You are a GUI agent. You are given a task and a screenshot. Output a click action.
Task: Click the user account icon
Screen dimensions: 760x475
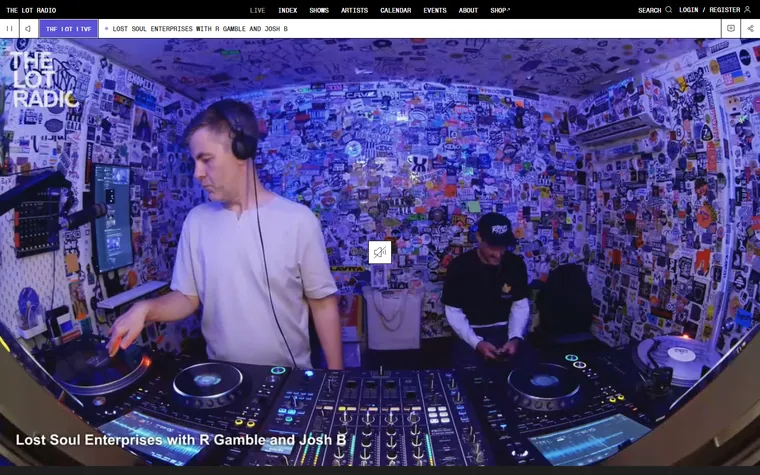click(747, 10)
